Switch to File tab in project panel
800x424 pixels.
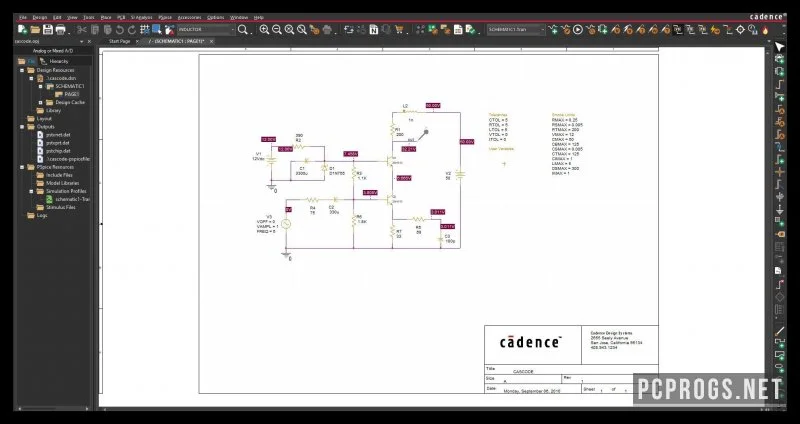(x=28, y=61)
